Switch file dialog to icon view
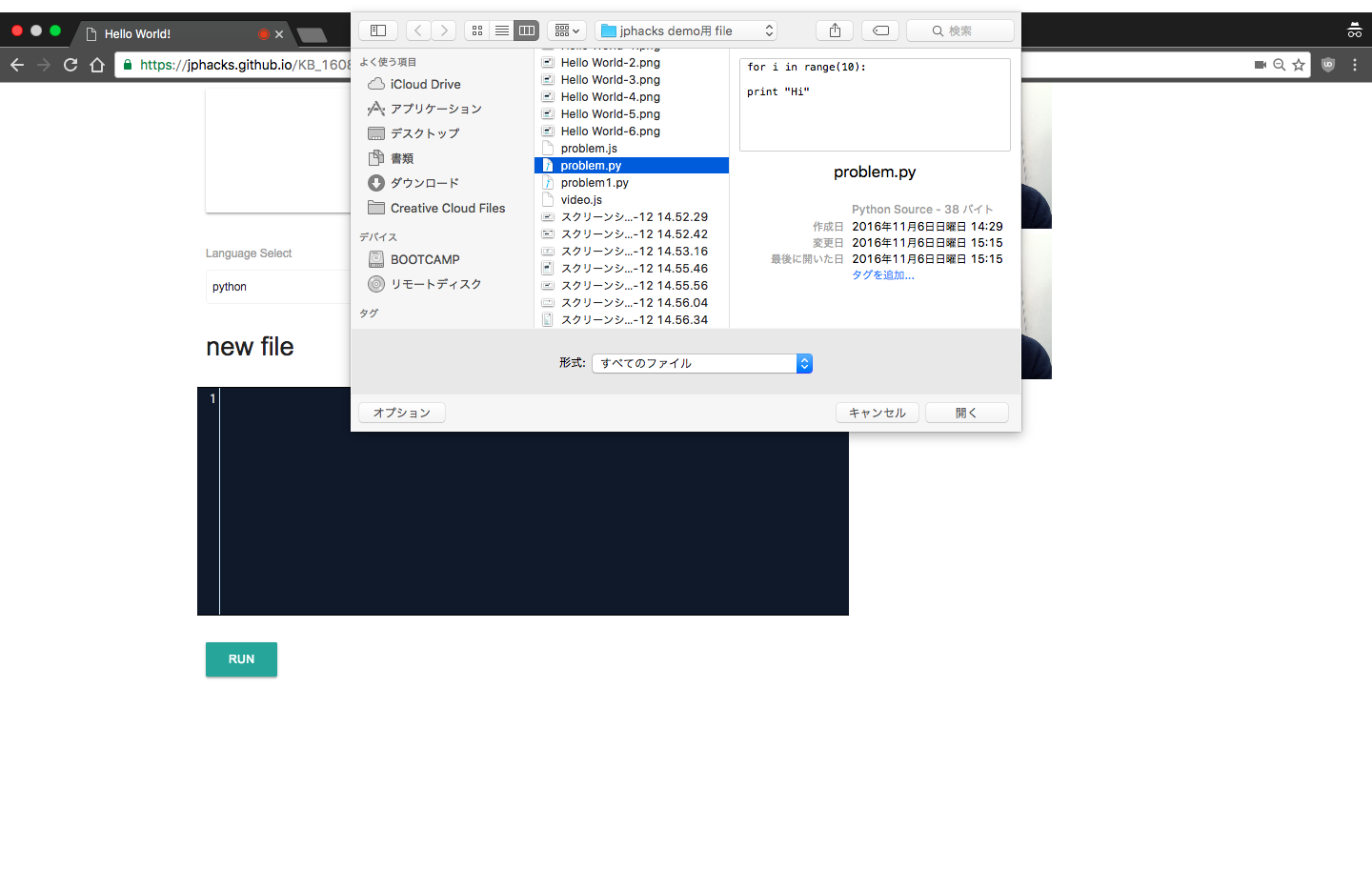Image resolution: width=1372 pixels, height=870 pixels. [477, 30]
